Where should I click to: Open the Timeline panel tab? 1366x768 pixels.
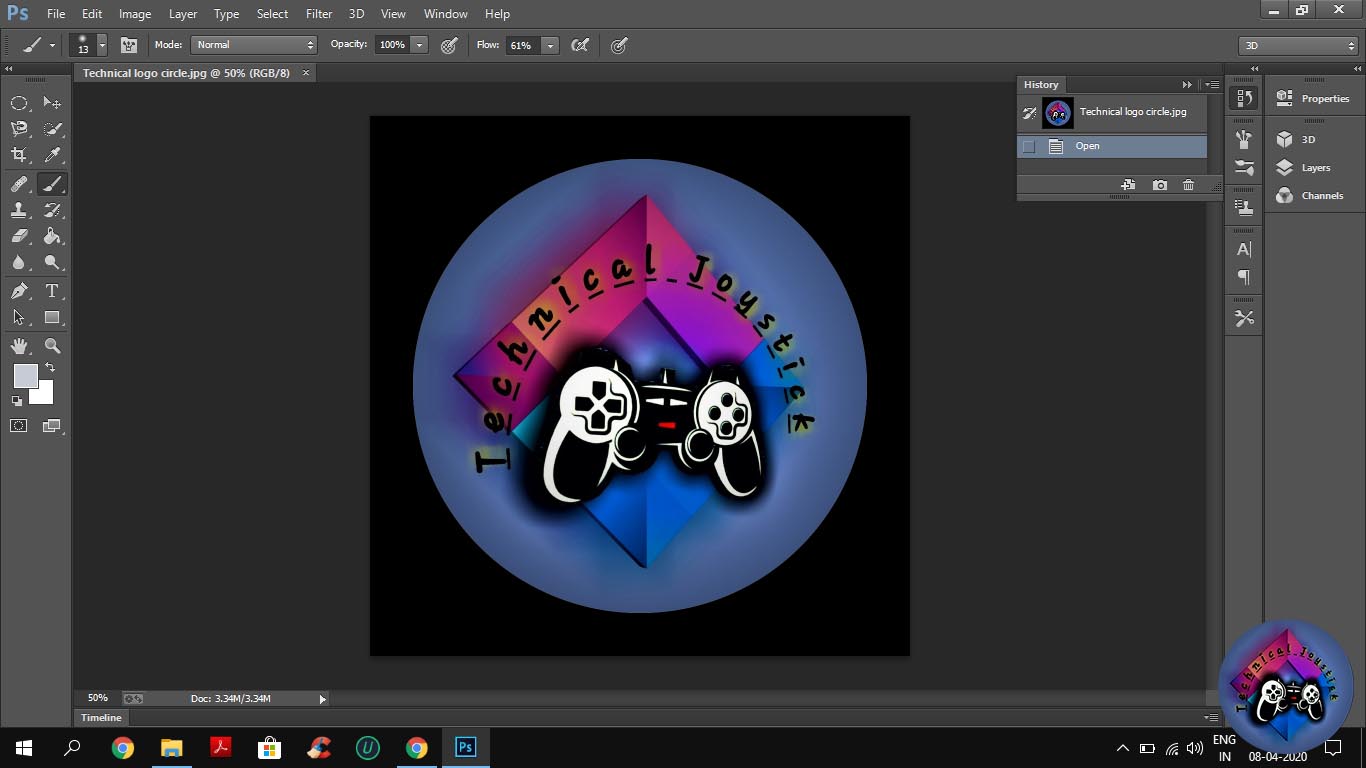[101, 717]
